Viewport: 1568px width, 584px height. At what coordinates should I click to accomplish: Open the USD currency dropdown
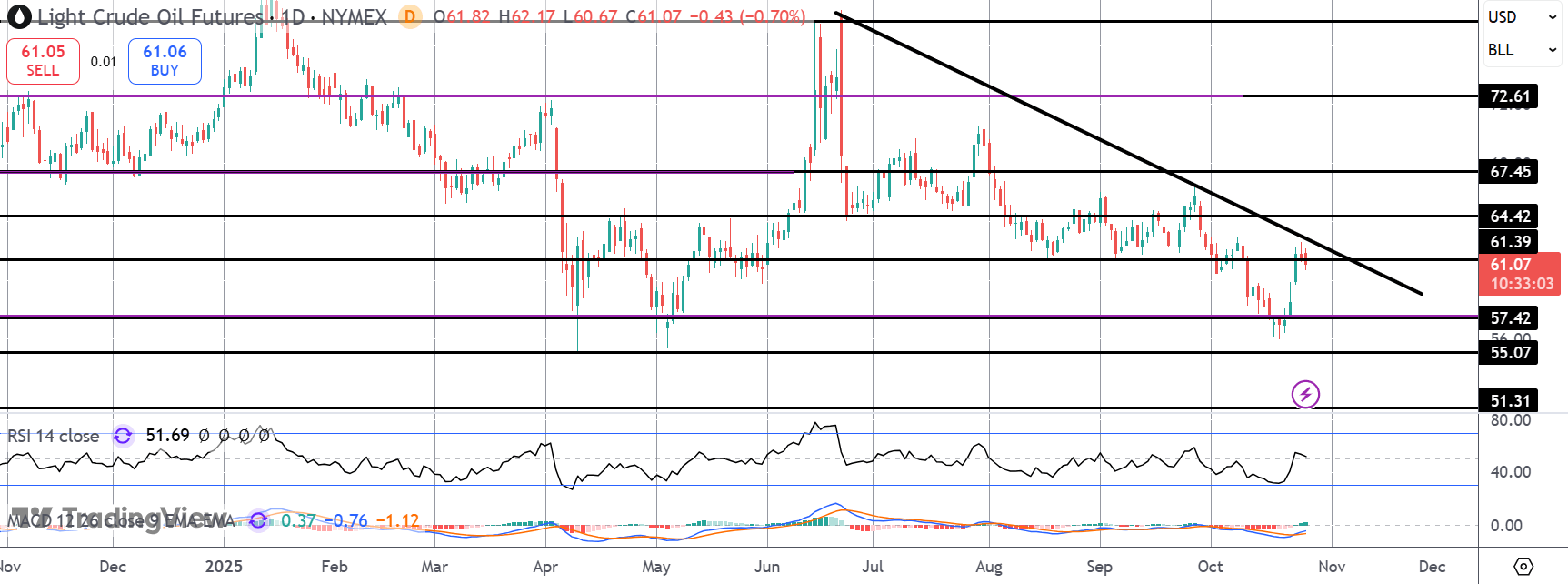coord(1523,17)
